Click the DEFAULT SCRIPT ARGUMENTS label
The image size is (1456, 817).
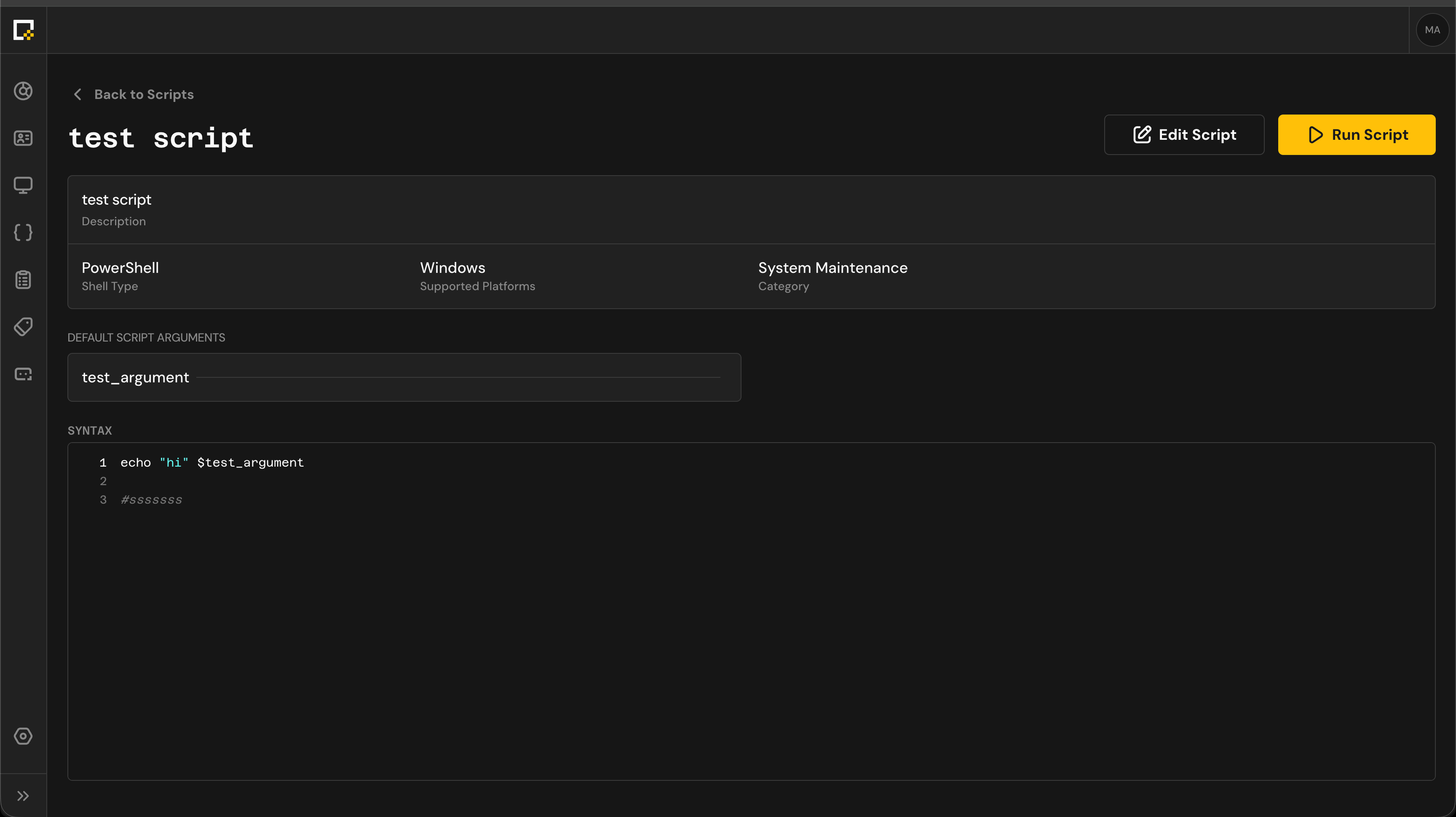coord(147,337)
